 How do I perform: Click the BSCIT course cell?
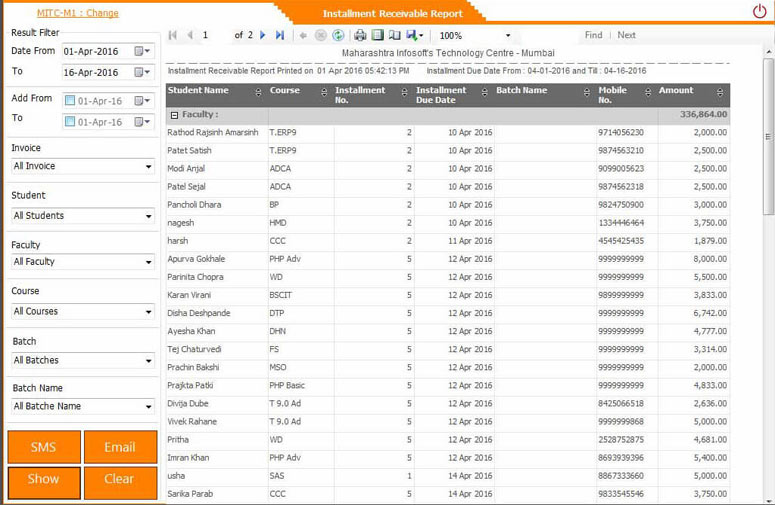(x=280, y=295)
